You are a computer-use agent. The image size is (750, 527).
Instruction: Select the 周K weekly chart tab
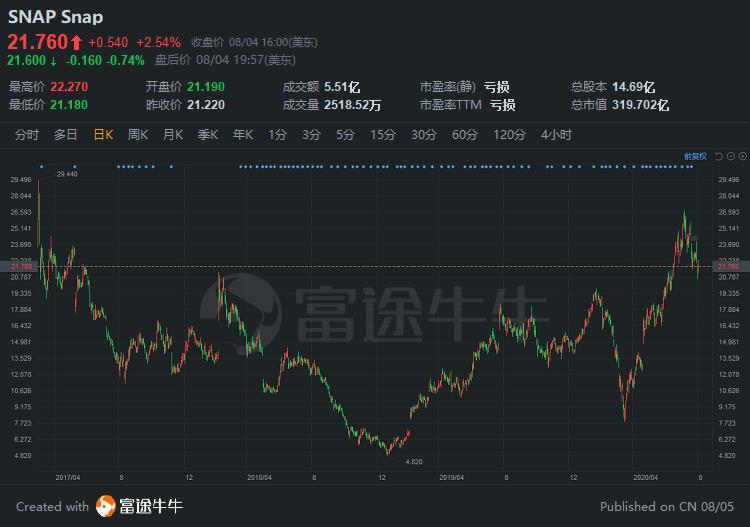pos(138,135)
